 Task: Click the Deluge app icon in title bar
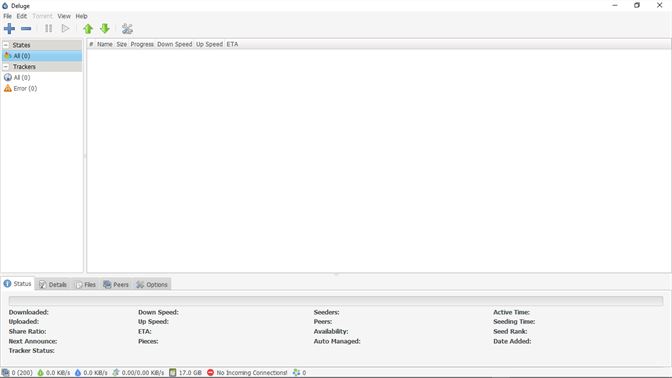pyautogui.click(x=5, y=6)
